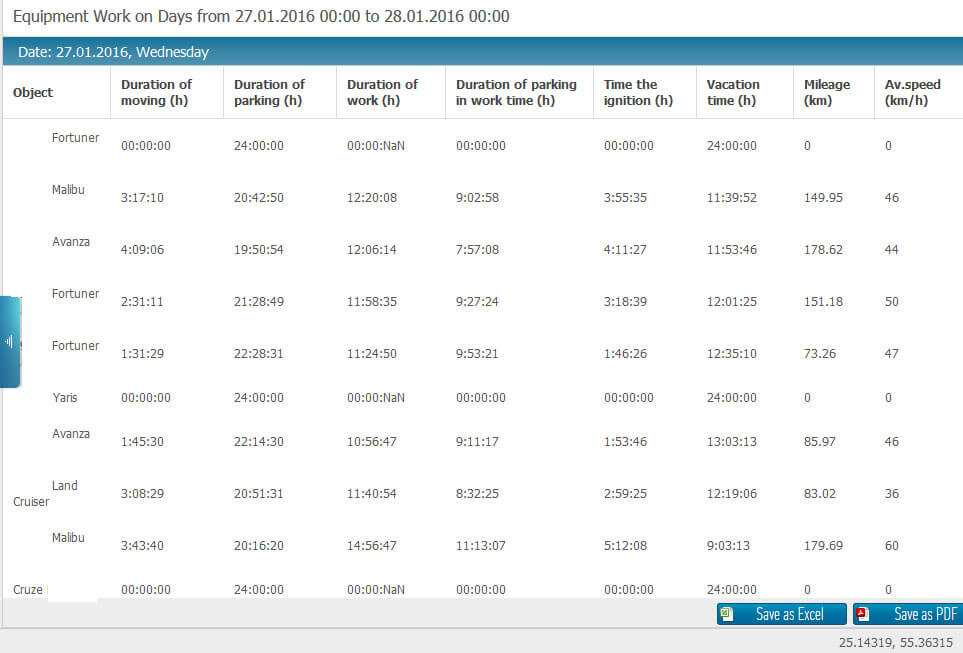
Task: Select the Duration of moving (h) header
Action: pos(156,93)
